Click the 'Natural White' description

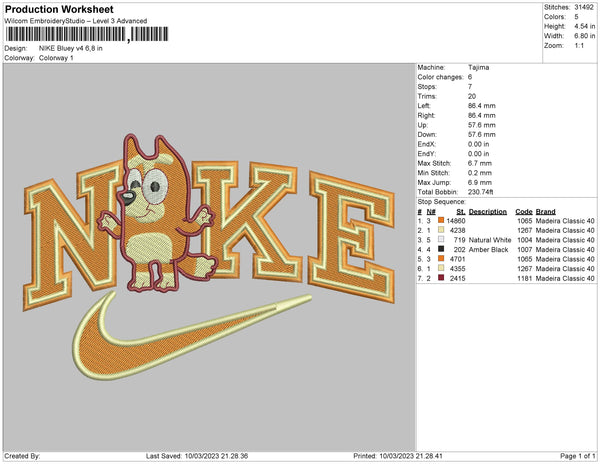490,240
